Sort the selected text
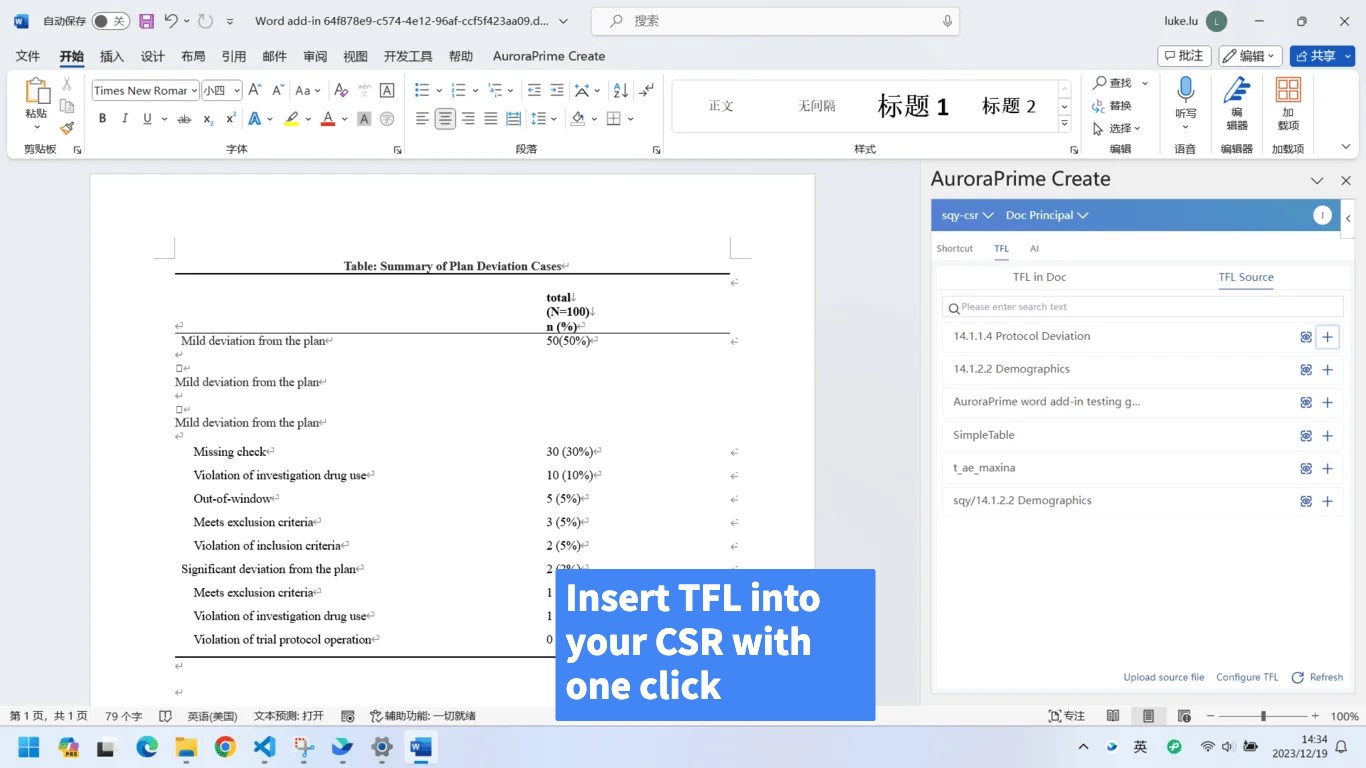1366x768 pixels. [620, 90]
